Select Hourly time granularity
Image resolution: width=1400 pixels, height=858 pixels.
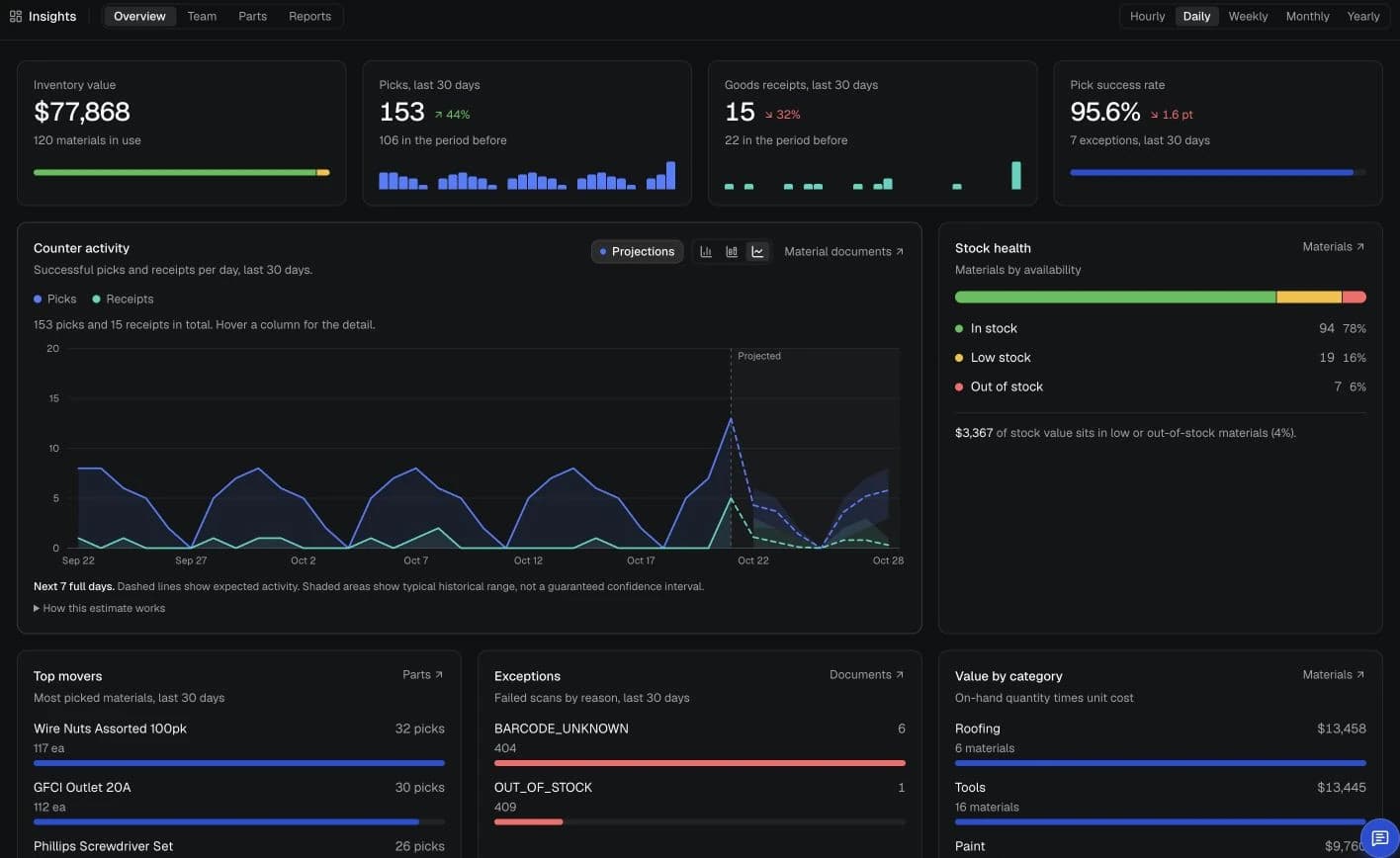(1147, 17)
